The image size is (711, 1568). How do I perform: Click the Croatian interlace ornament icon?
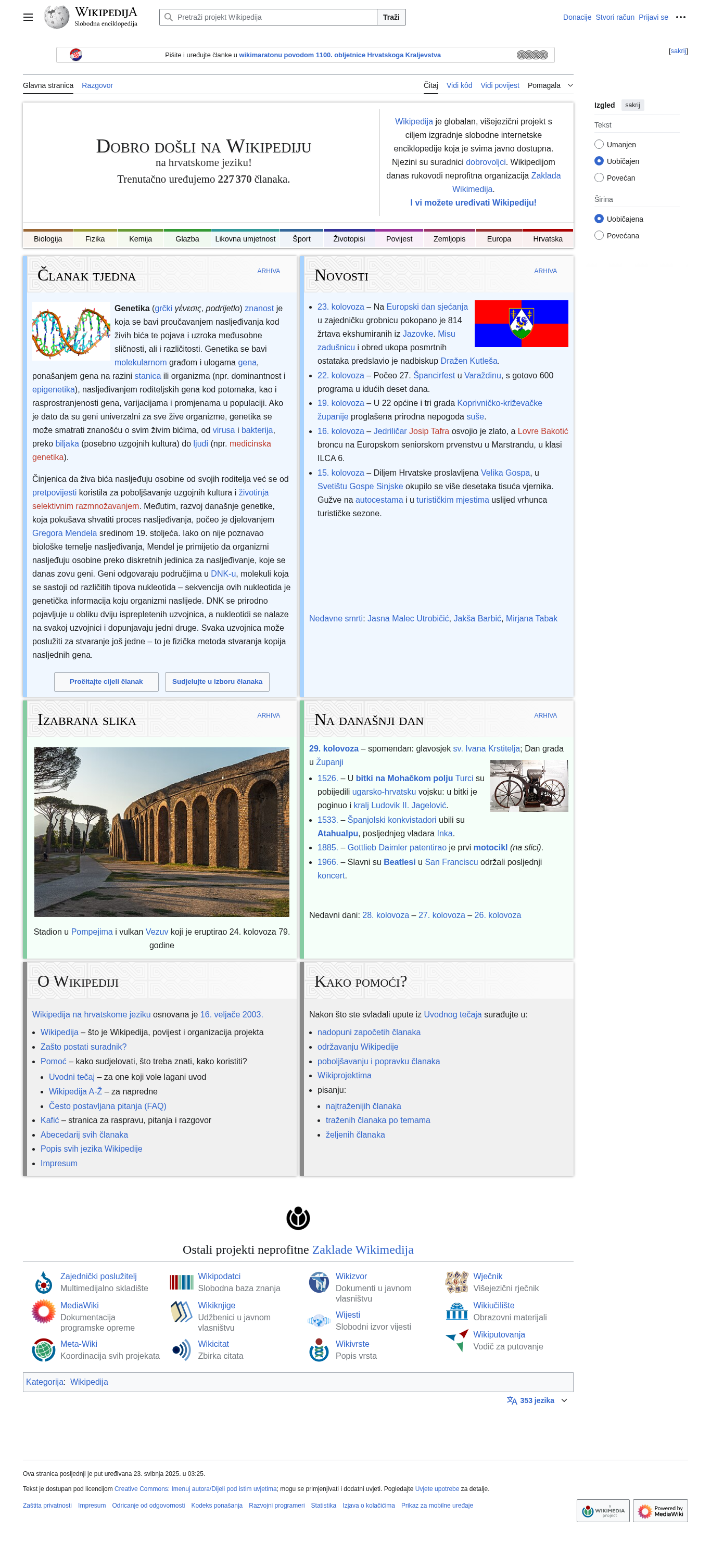532,55
